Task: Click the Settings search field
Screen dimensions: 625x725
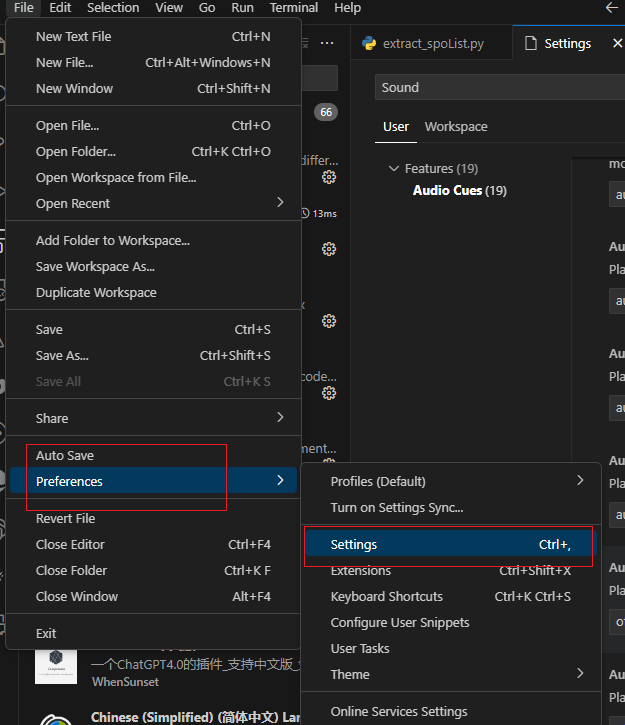Action: click(500, 87)
